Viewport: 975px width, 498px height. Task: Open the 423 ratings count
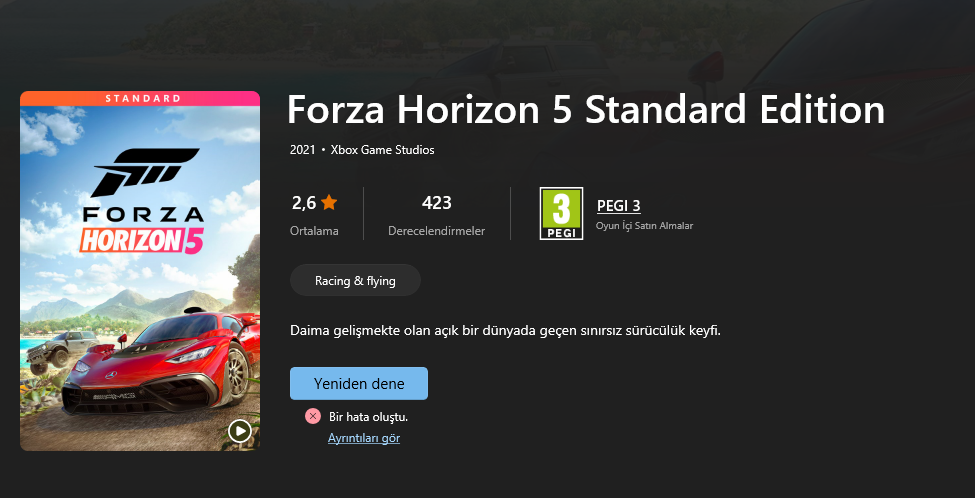point(437,203)
